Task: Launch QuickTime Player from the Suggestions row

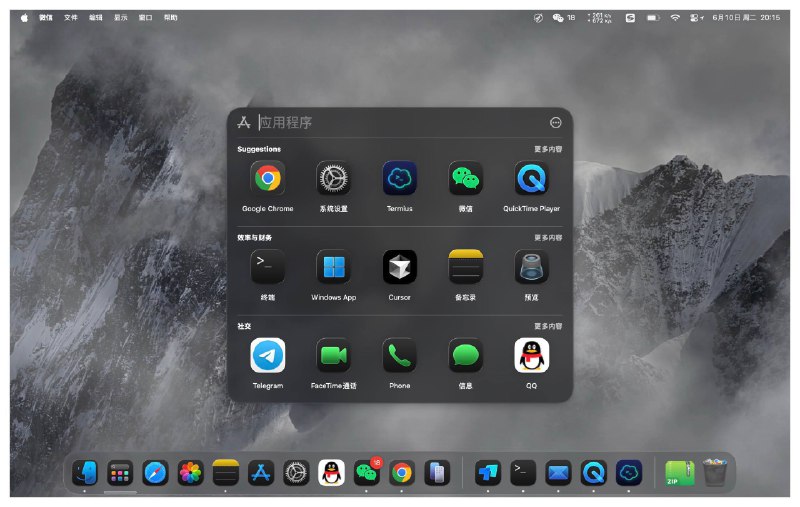Action: tap(531, 179)
